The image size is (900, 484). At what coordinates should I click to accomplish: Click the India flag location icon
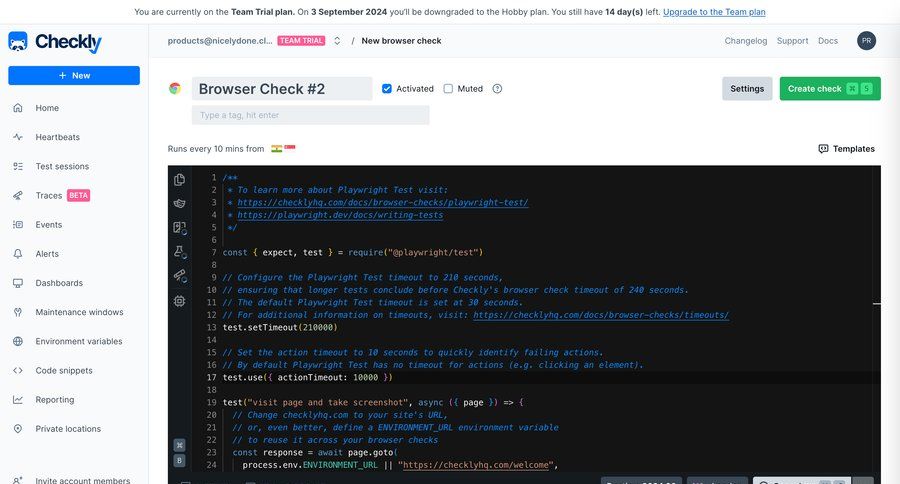click(277, 149)
